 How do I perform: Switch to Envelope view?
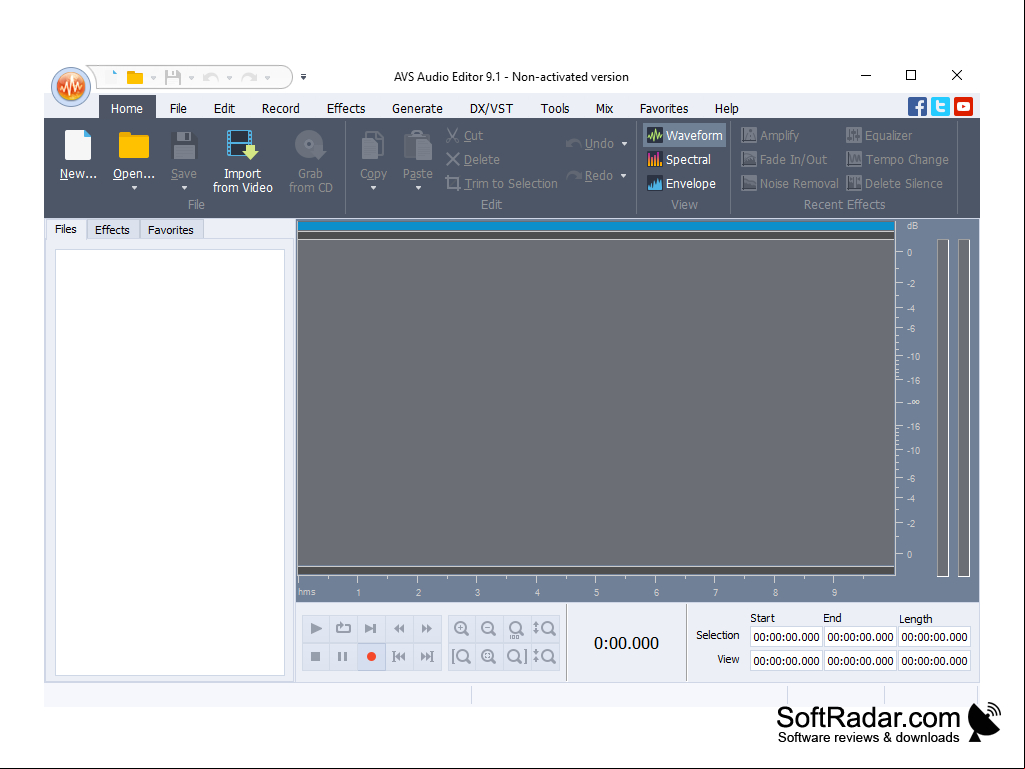click(681, 184)
